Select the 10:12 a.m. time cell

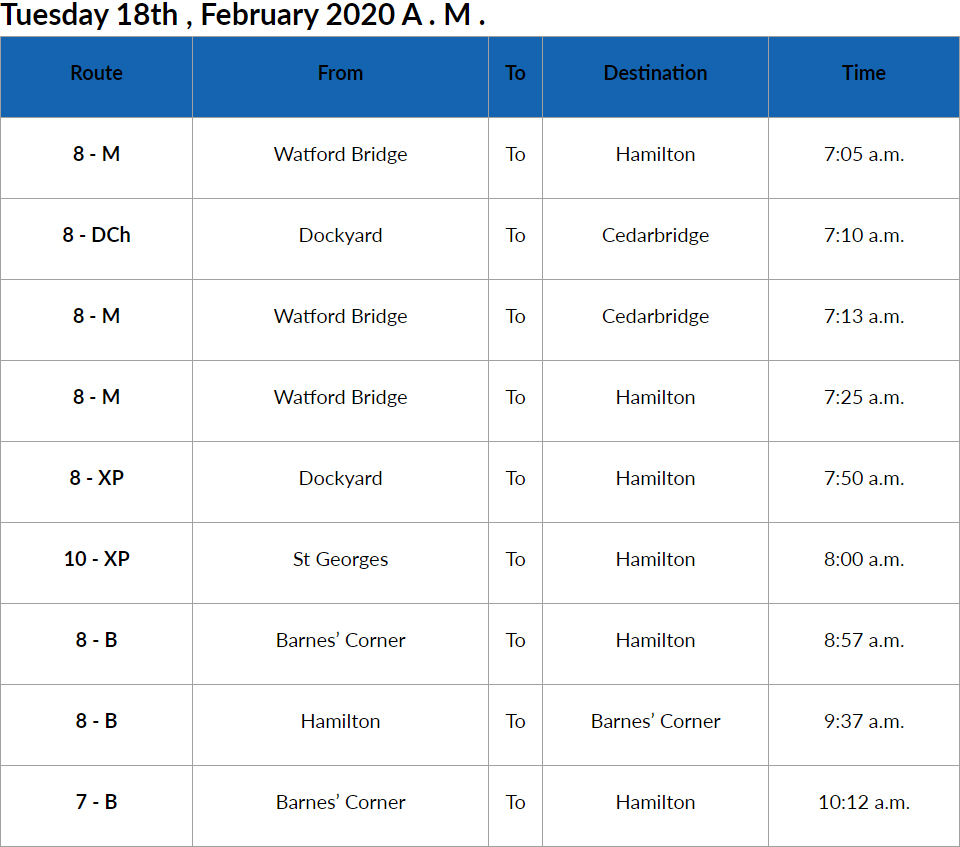(x=864, y=802)
